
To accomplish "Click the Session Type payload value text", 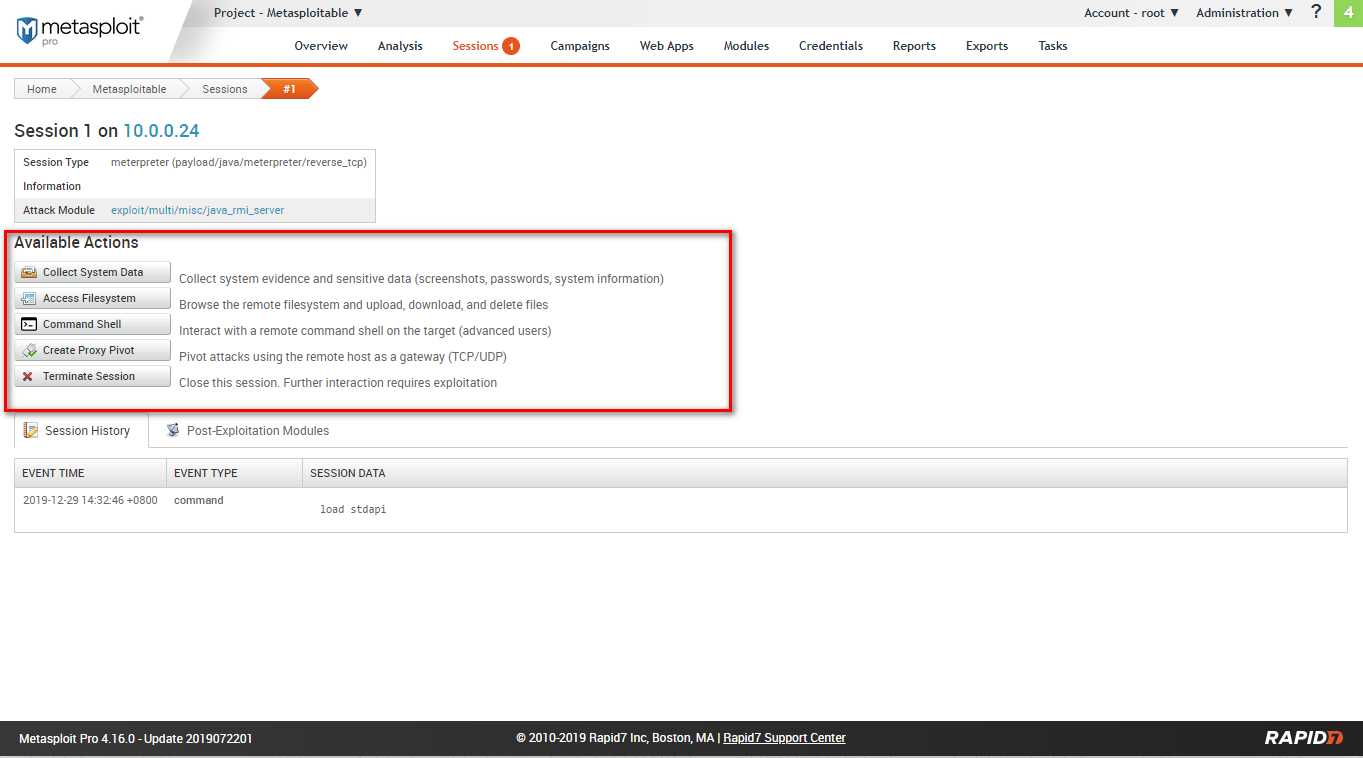I will tap(239, 162).
